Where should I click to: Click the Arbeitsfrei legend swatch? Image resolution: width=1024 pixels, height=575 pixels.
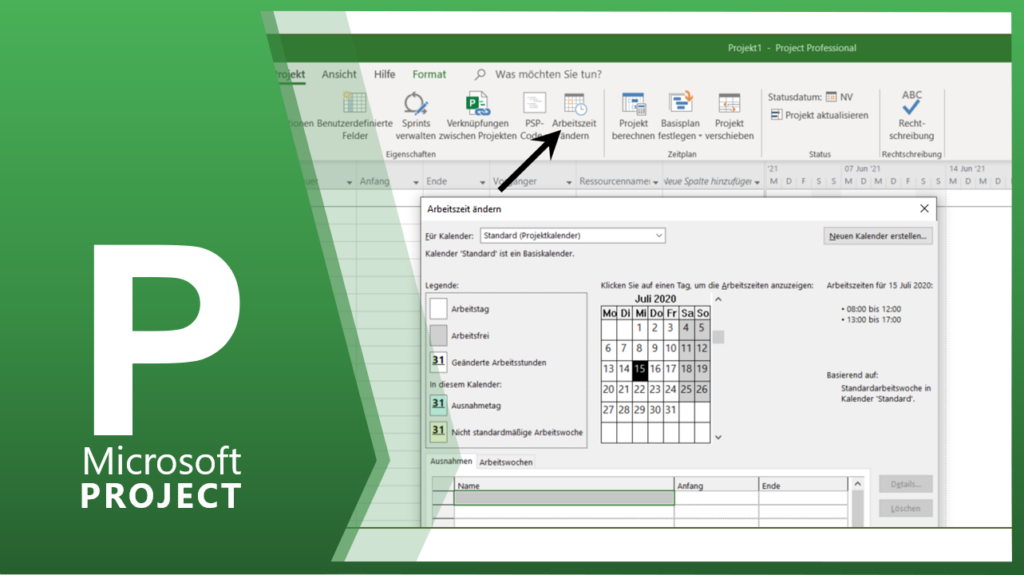439,335
